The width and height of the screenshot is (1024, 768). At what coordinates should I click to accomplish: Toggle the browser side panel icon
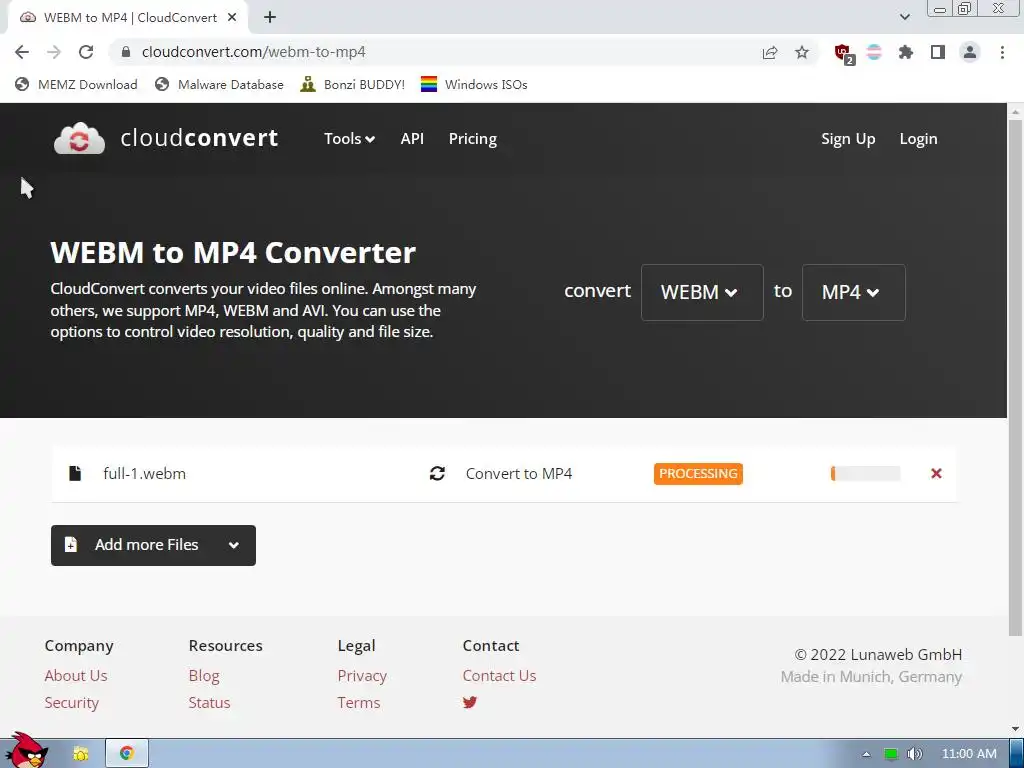pos(938,52)
